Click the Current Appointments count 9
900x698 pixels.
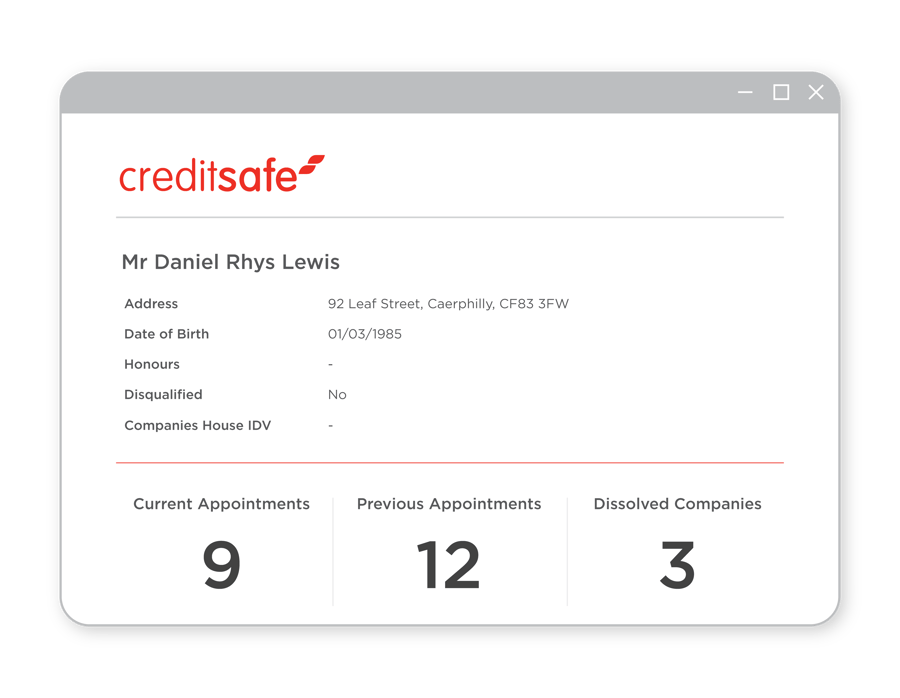222,565
